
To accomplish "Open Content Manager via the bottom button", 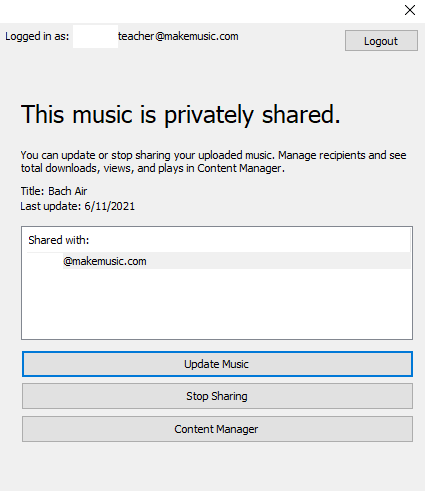I will [x=217, y=429].
